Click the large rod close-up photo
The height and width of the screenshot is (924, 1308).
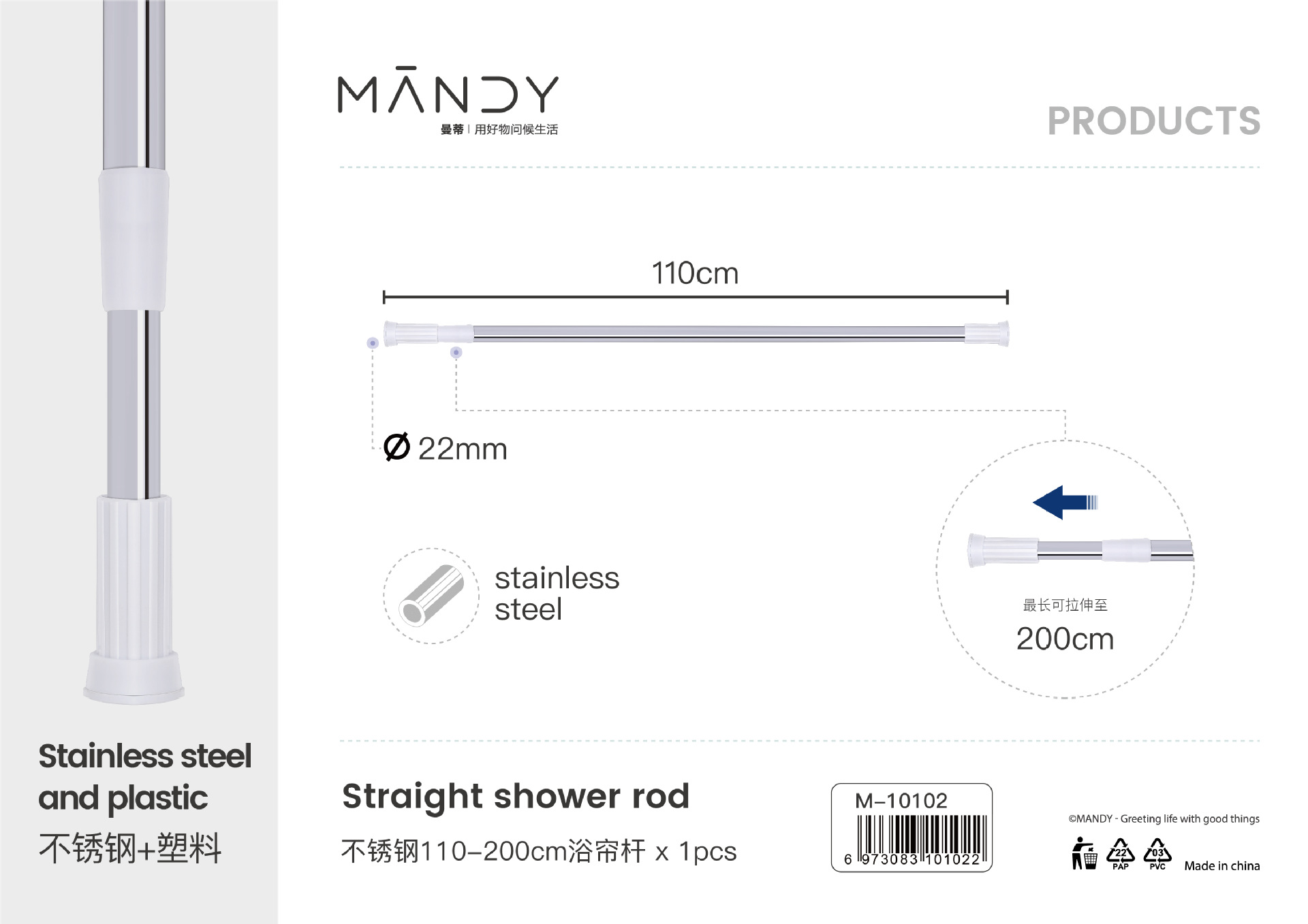click(x=134, y=352)
